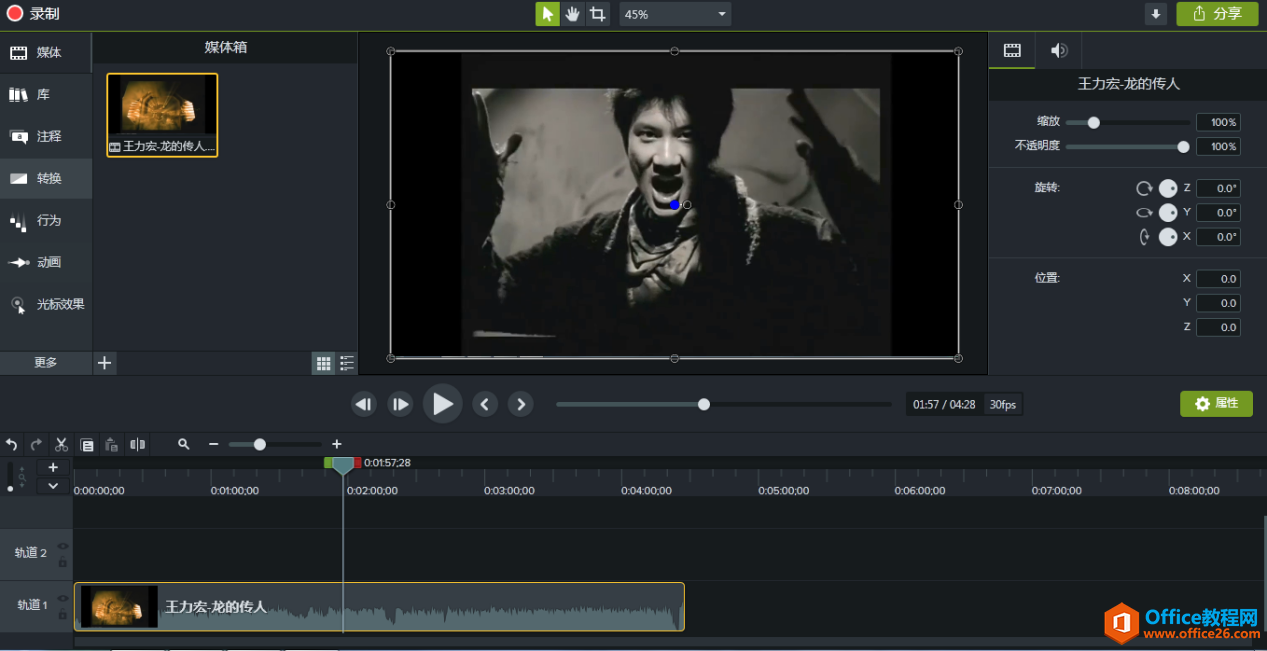Play the video with the play button

tap(442, 404)
